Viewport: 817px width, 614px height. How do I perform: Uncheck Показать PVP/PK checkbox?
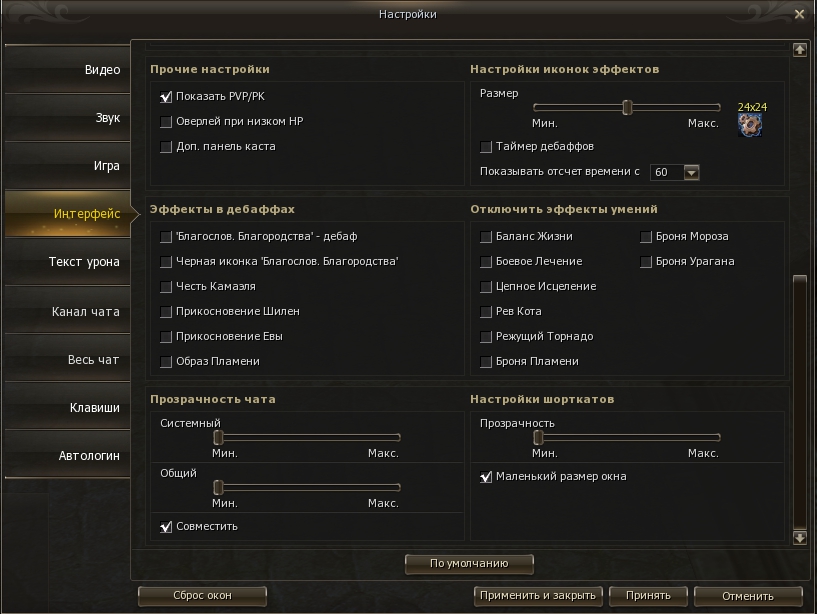166,96
